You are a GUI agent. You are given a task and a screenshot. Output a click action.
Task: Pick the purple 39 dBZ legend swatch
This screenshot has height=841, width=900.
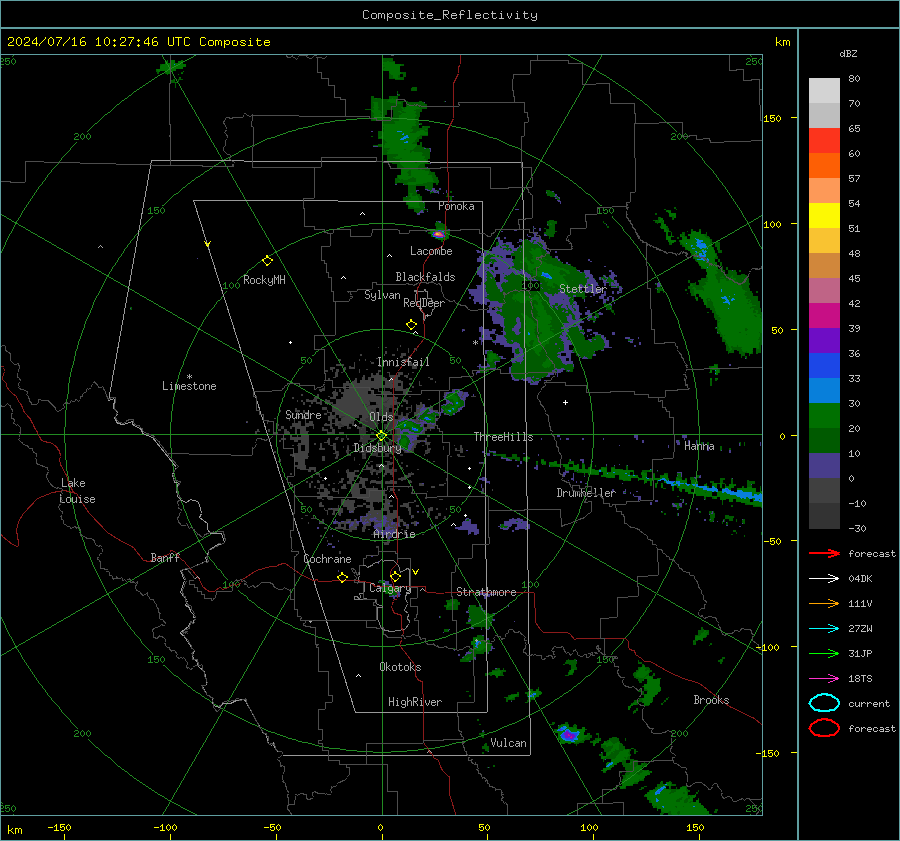click(824, 341)
